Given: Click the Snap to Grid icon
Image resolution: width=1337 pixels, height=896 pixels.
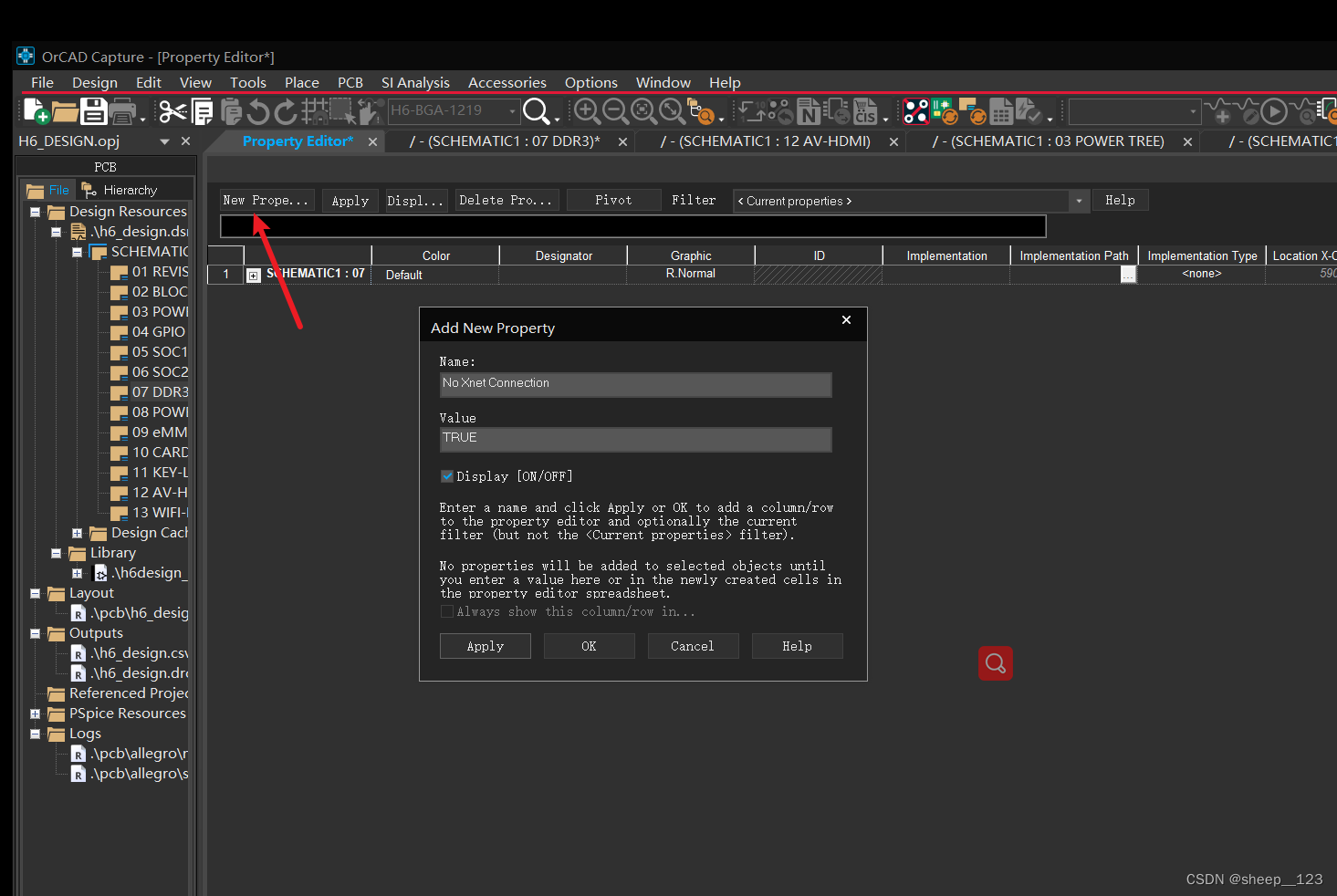Looking at the screenshot, I should [314, 111].
